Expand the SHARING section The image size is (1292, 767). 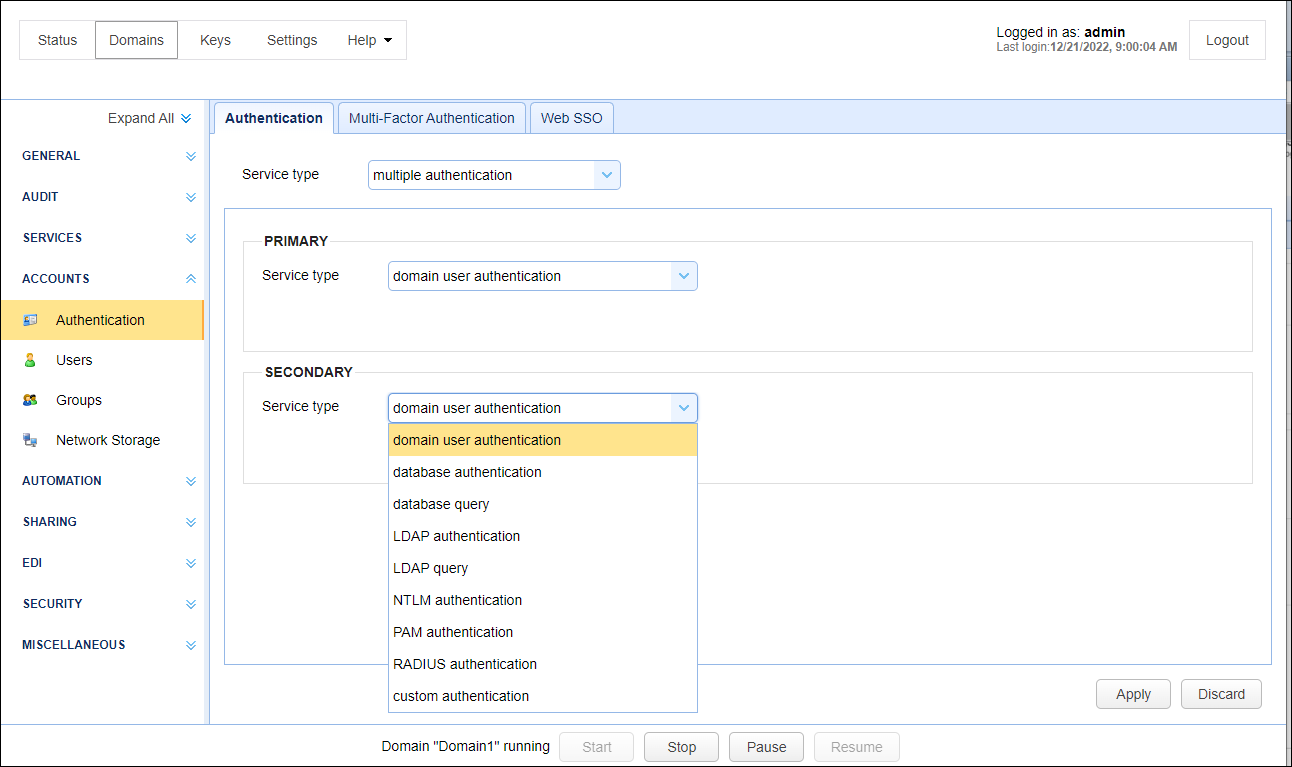click(x=191, y=522)
